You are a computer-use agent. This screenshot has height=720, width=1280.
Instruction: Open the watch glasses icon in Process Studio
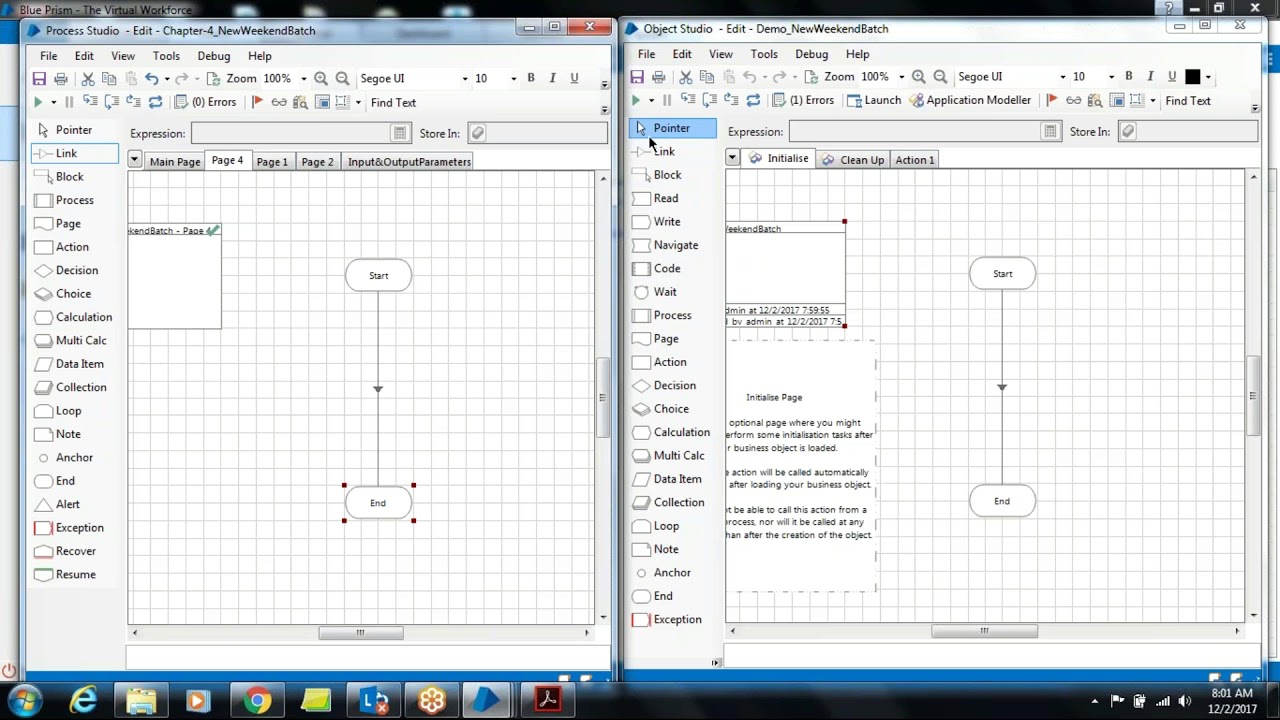click(279, 102)
